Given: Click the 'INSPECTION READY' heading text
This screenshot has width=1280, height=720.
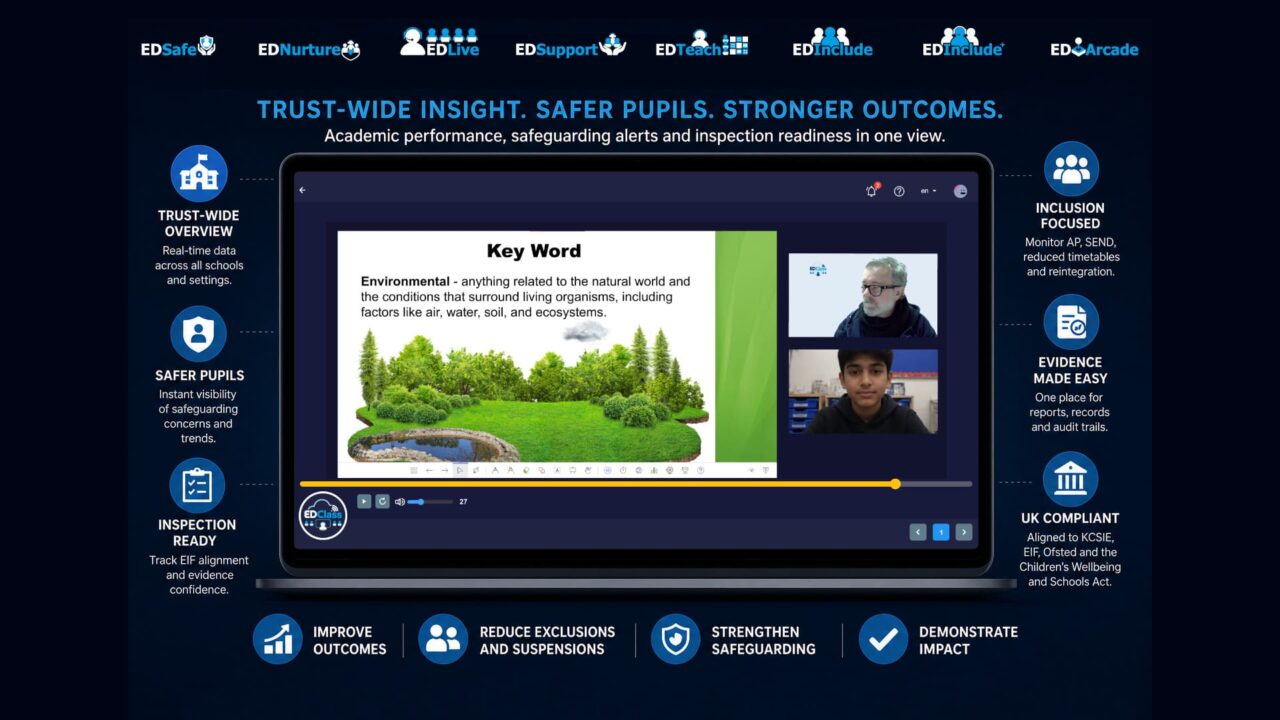Looking at the screenshot, I should coord(197,532).
